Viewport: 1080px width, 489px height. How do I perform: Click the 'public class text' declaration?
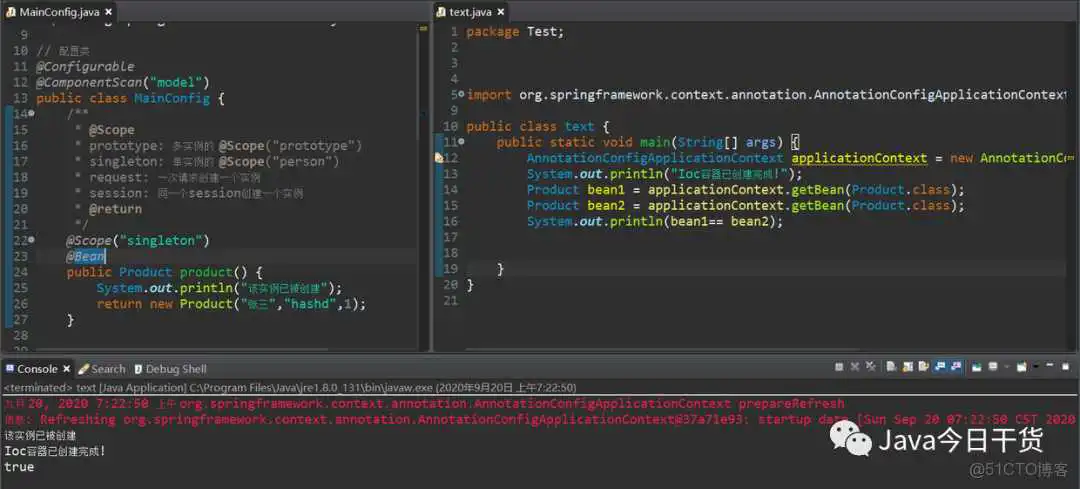pyautogui.click(x=538, y=126)
